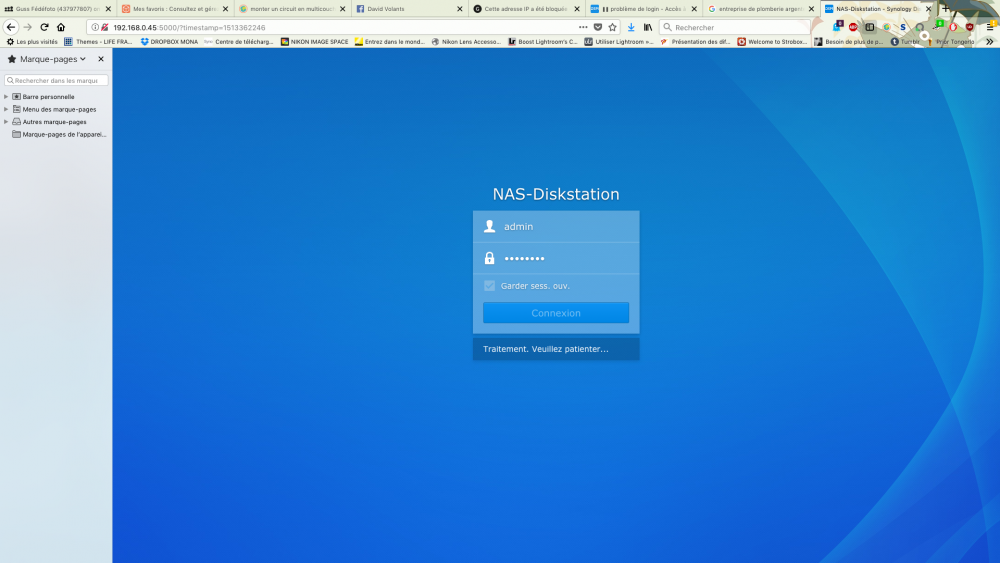Close the NAS-Diskstation tab
The image size is (1000, 563).
pos(929,9)
